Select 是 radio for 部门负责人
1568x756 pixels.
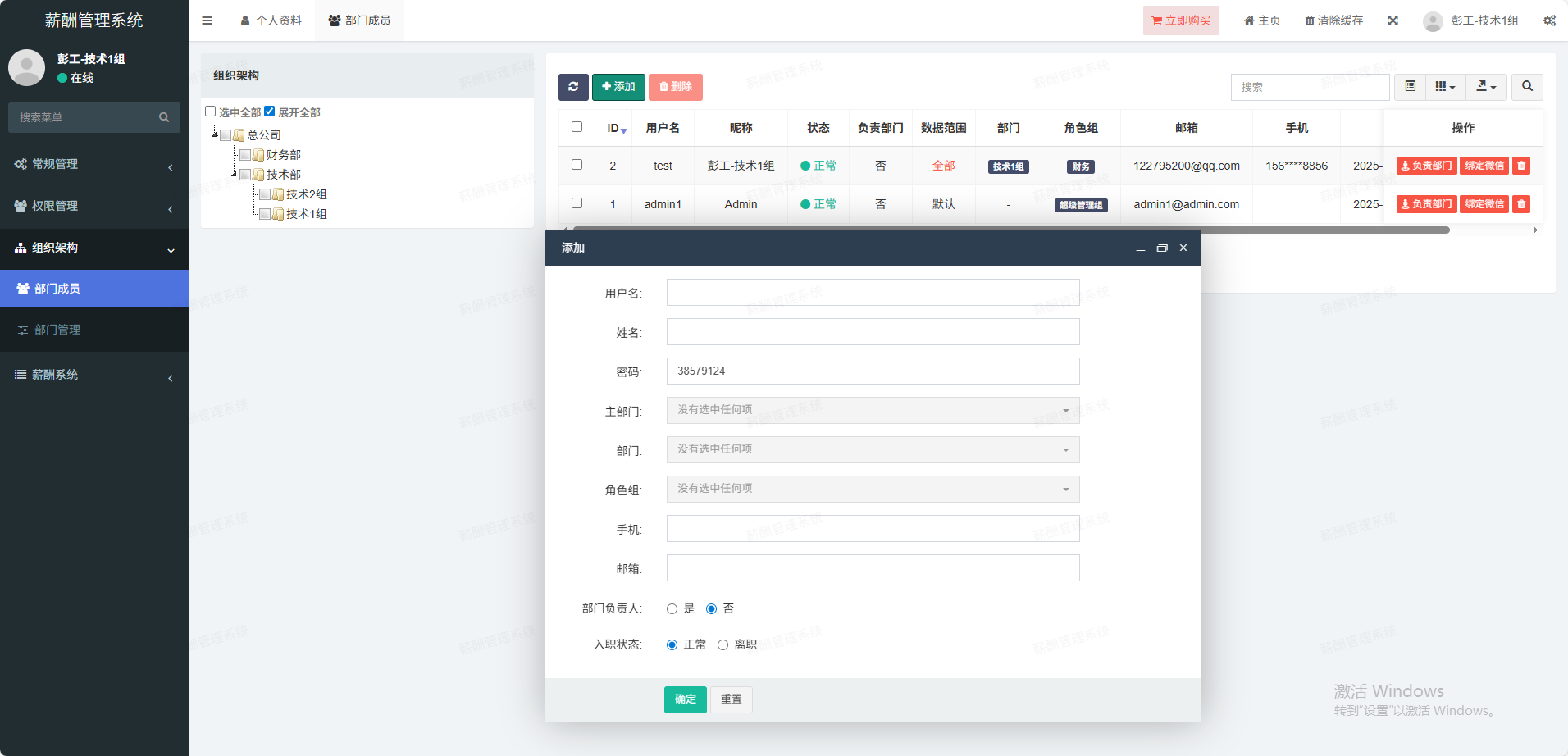click(672, 608)
